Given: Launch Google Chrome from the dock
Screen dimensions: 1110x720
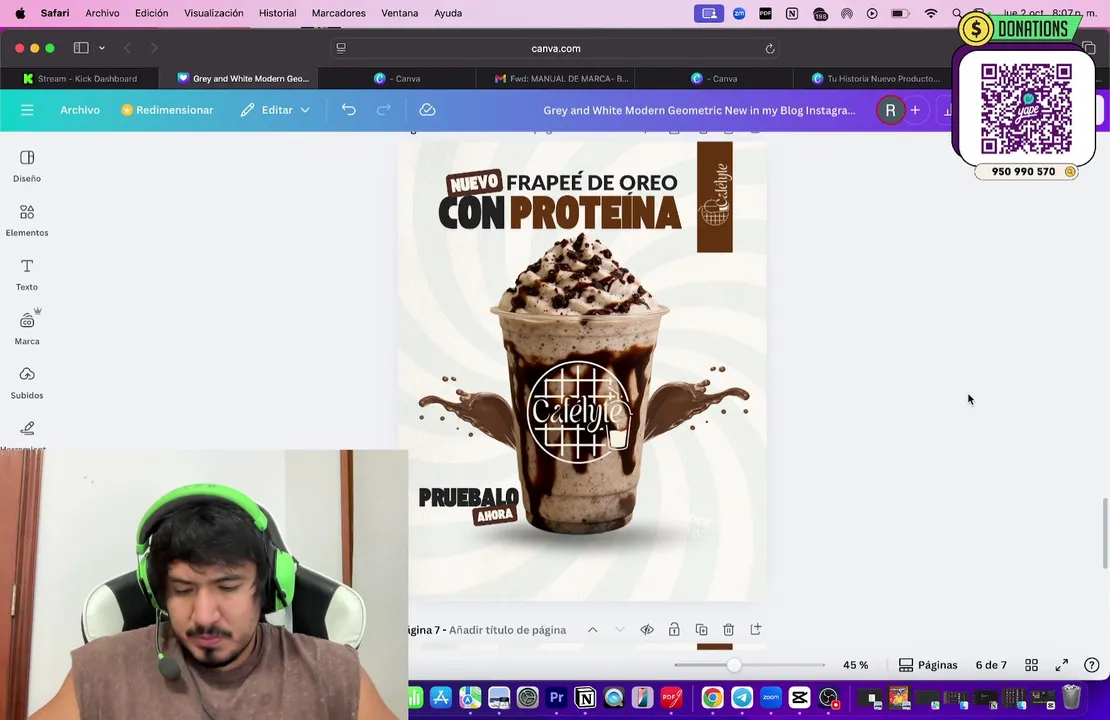Looking at the screenshot, I should tap(713, 698).
